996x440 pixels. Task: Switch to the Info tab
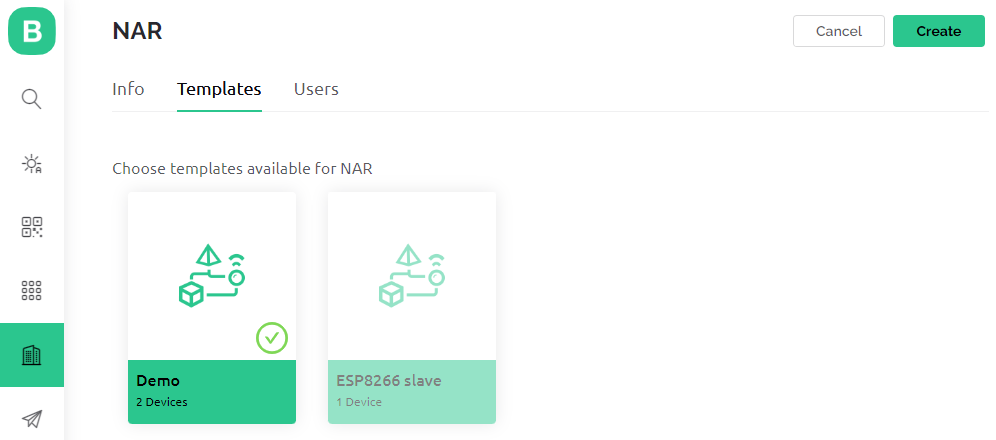point(128,89)
